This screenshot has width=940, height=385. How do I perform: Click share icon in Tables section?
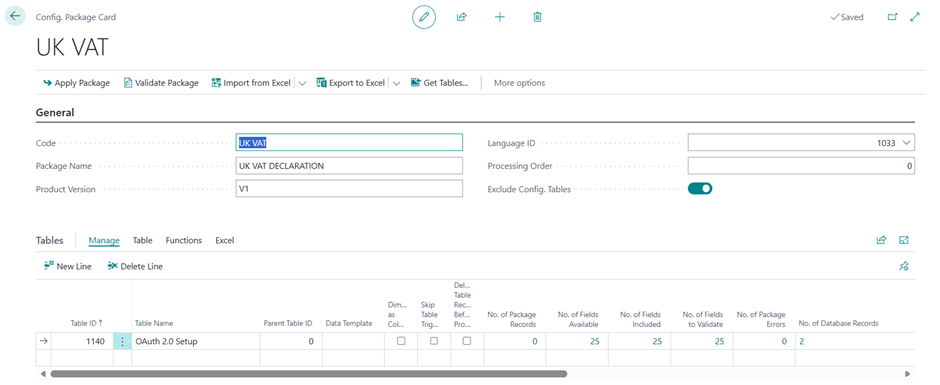point(881,240)
